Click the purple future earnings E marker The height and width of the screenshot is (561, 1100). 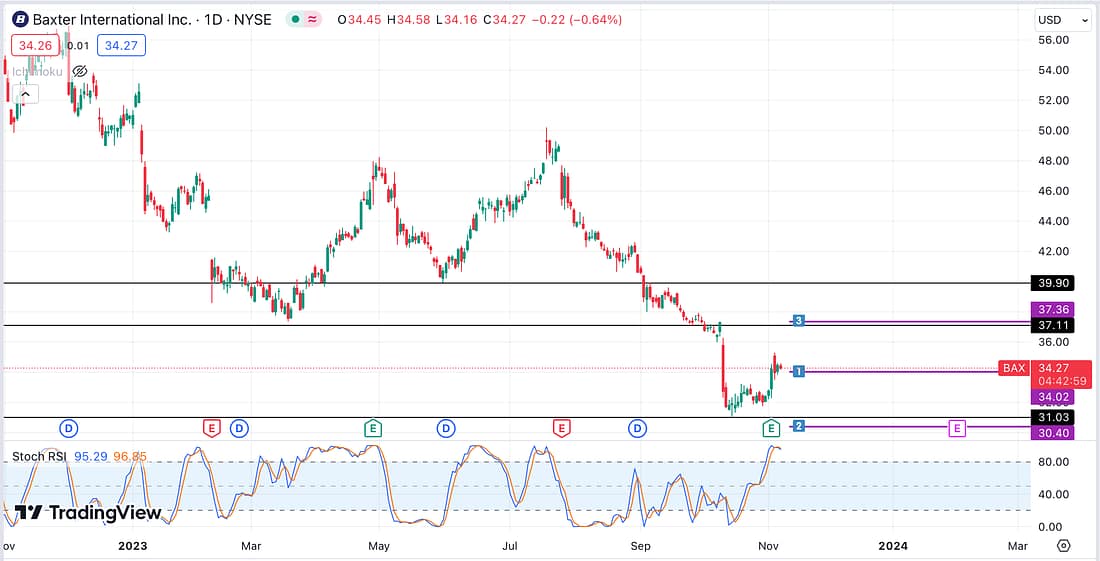[957, 428]
